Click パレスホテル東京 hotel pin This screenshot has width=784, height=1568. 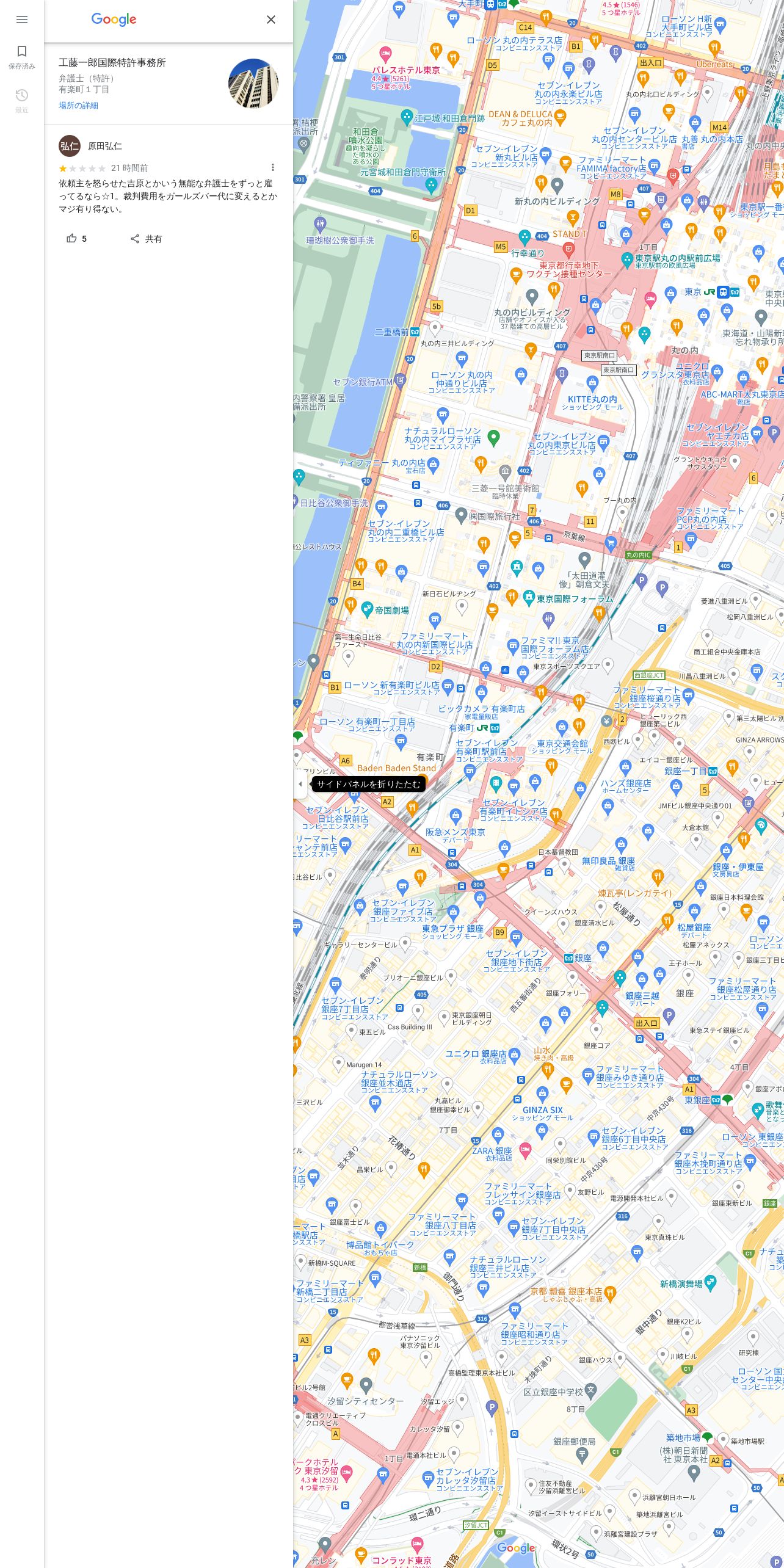385,54
